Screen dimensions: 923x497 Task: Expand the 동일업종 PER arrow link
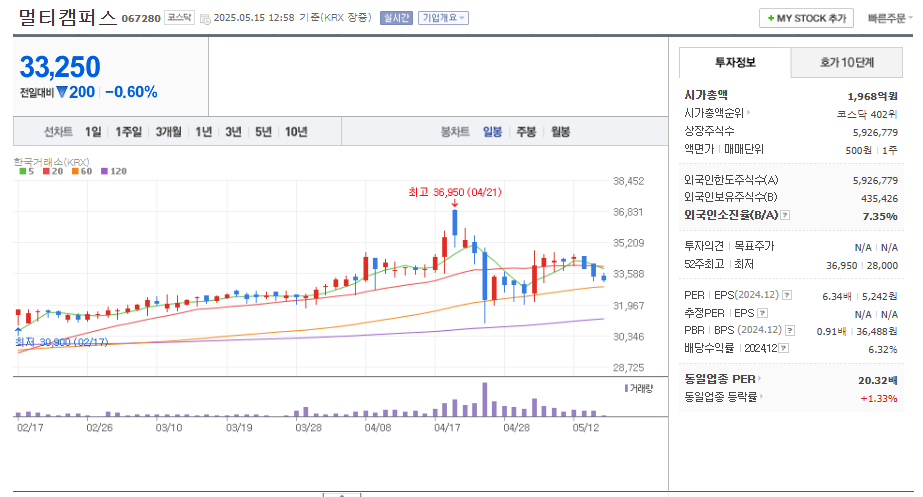[759, 379]
